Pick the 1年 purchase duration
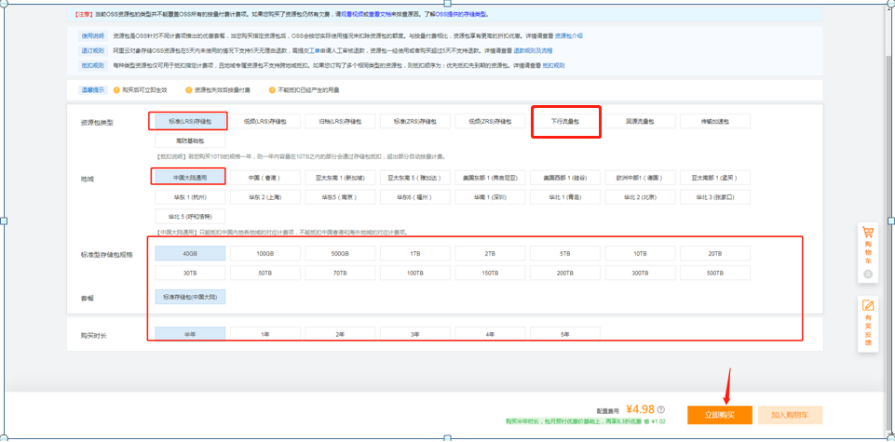Image resolution: width=895 pixels, height=442 pixels. point(265,334)
